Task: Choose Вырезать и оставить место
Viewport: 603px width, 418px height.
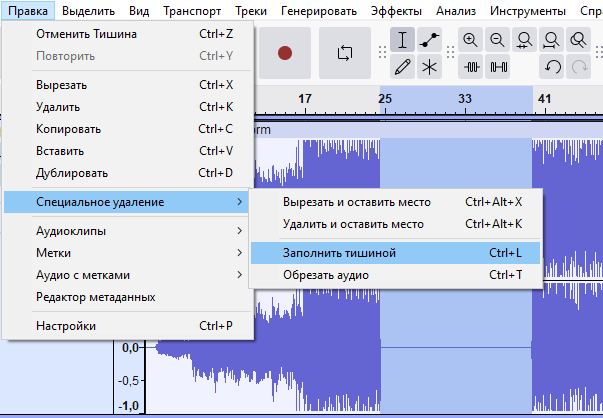Action: click(395, 202)
